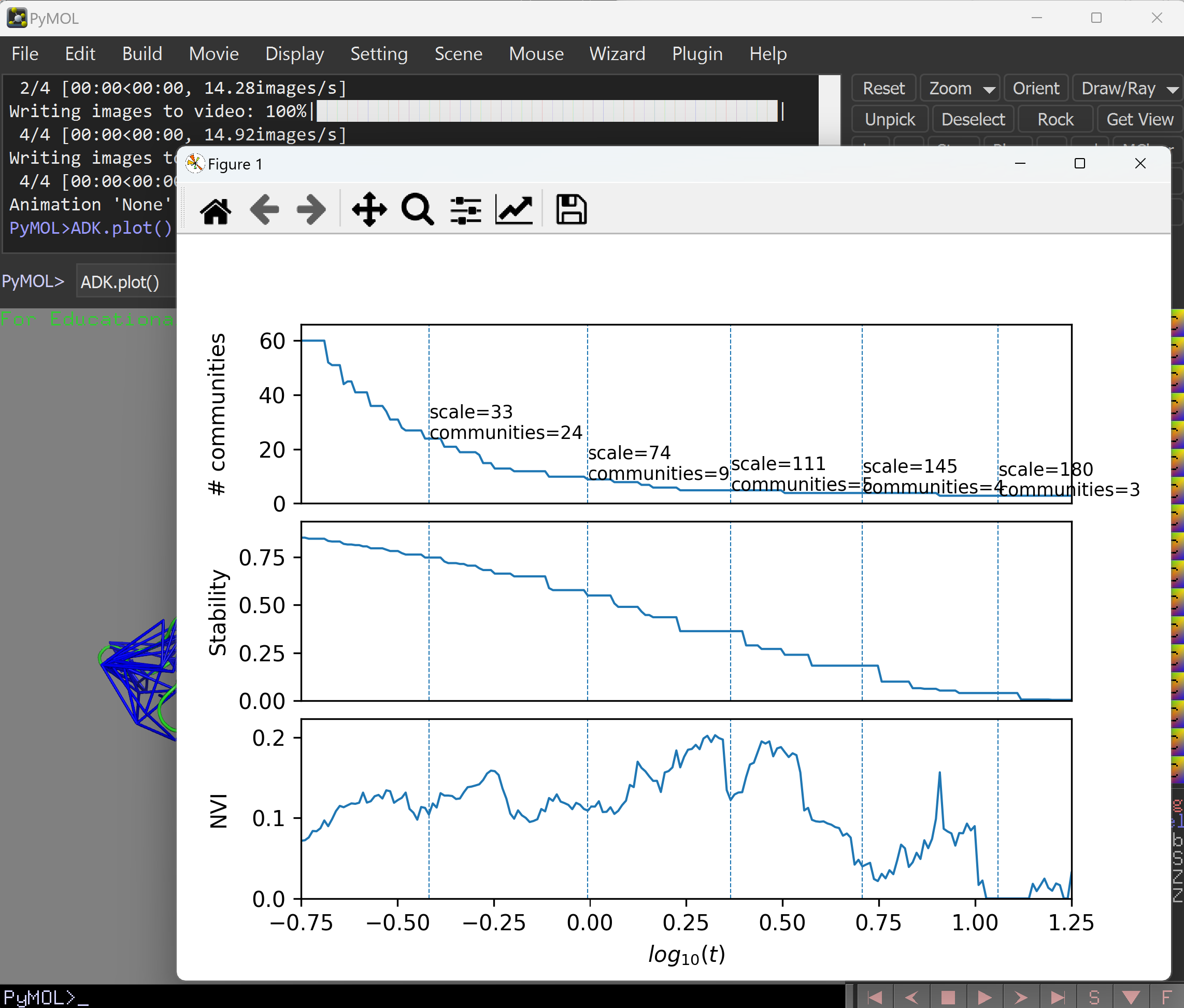Select the Pan axes tool in Figure 1
Viewport: 1184px width, 1008px height.
click(x=369, y=210)
